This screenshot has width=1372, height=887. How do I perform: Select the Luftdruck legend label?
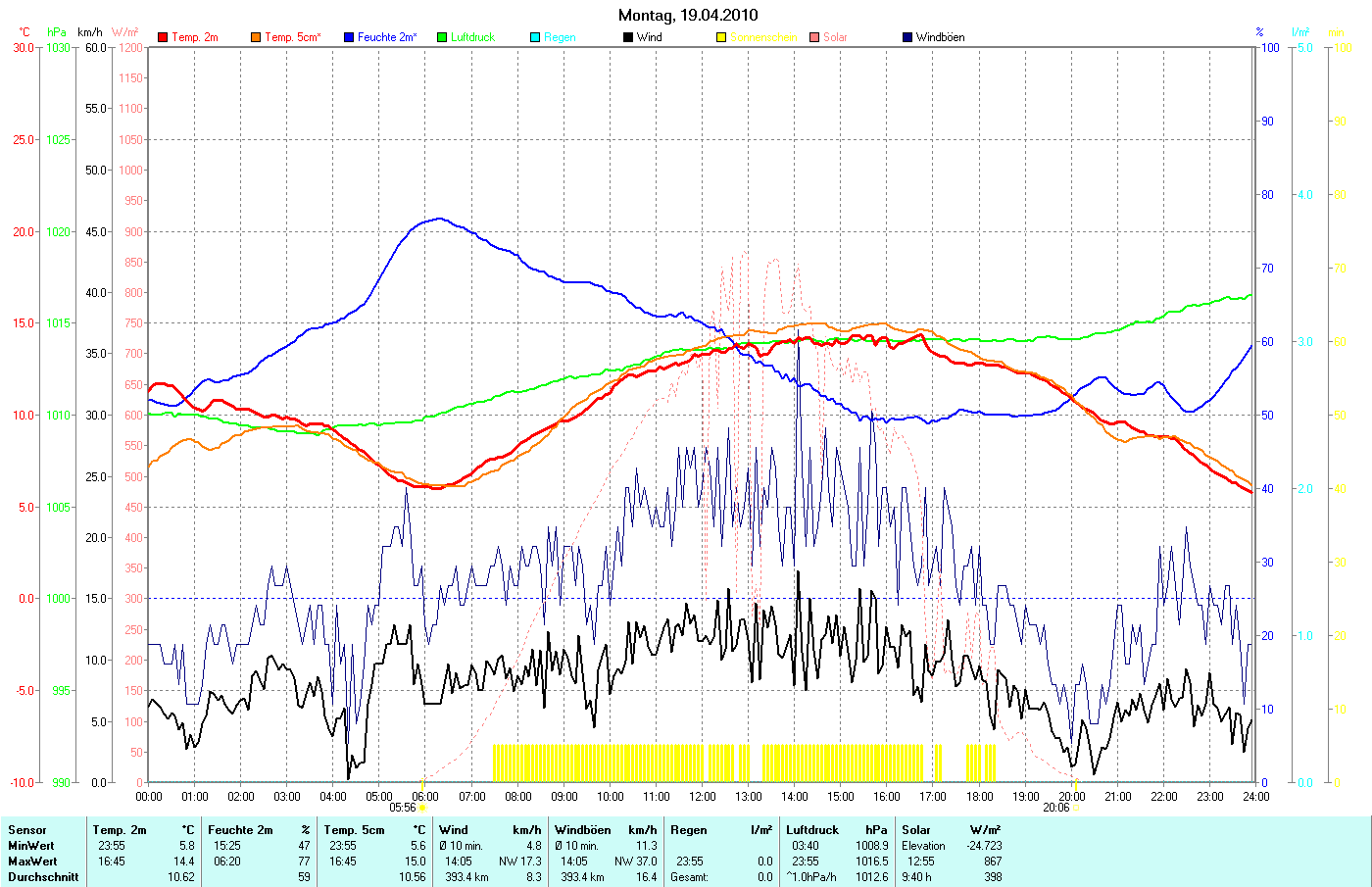[x=472, y=37]
